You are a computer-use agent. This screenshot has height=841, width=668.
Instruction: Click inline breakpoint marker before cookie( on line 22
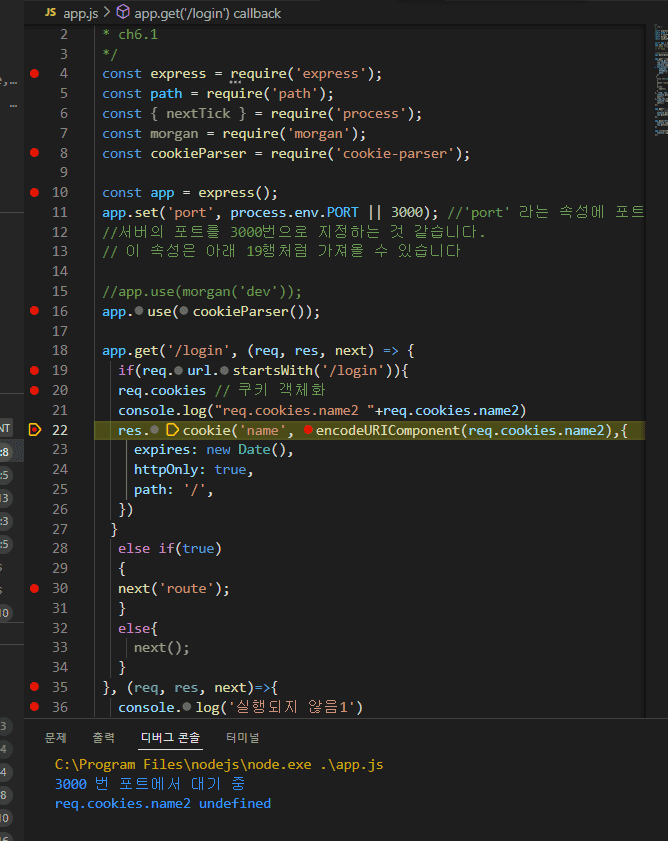pyautogui.click(x=171, y=430)
